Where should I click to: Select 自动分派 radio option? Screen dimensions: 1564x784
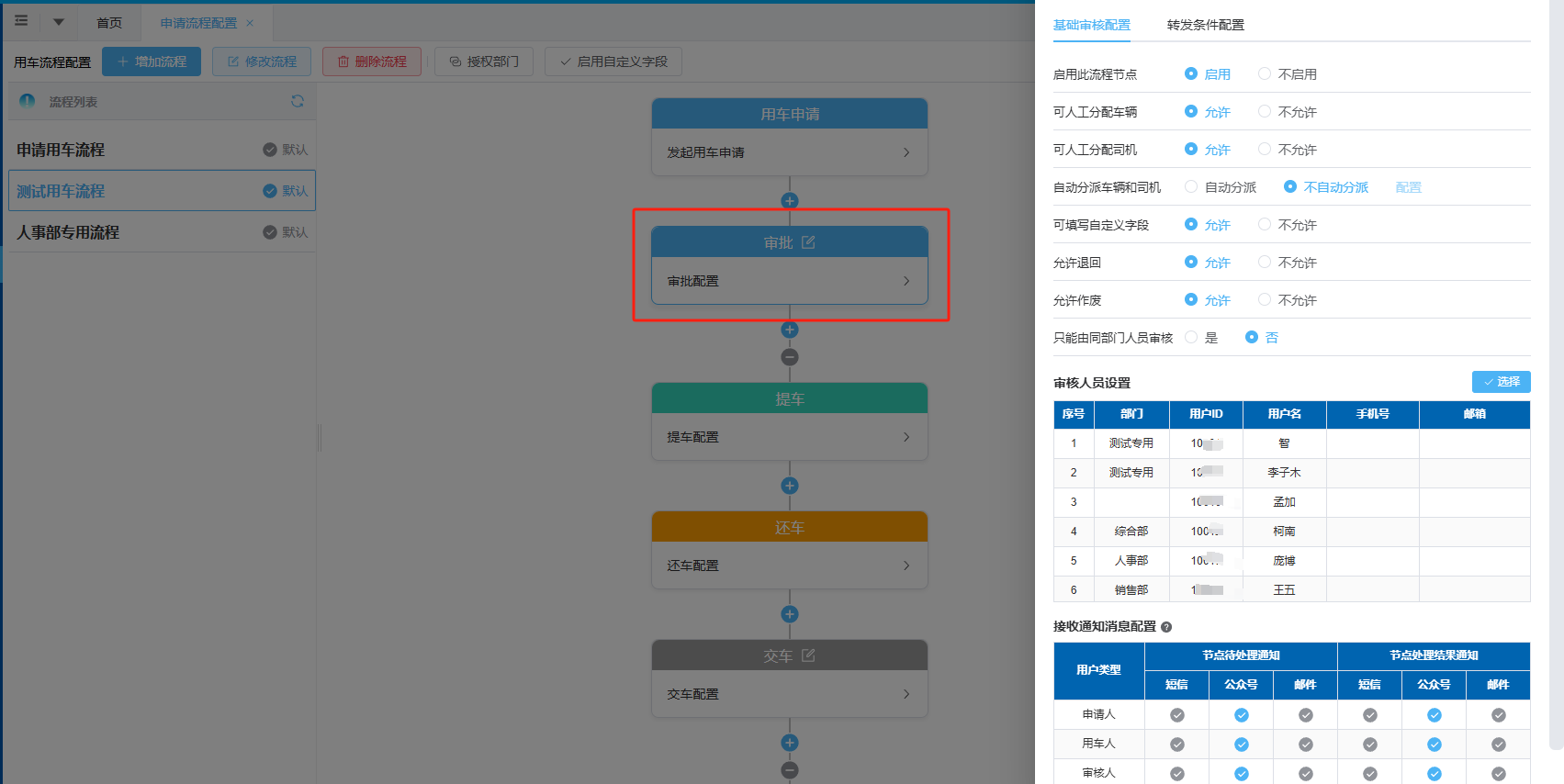click(1191, 186)
